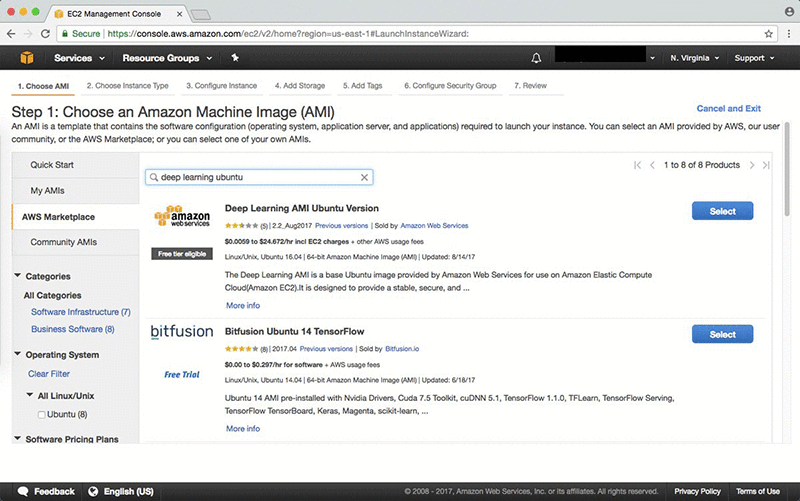Open More info for Bitfusion TensorFlow
This screenshot has width=800, height=501.
[x=243, y=429]
